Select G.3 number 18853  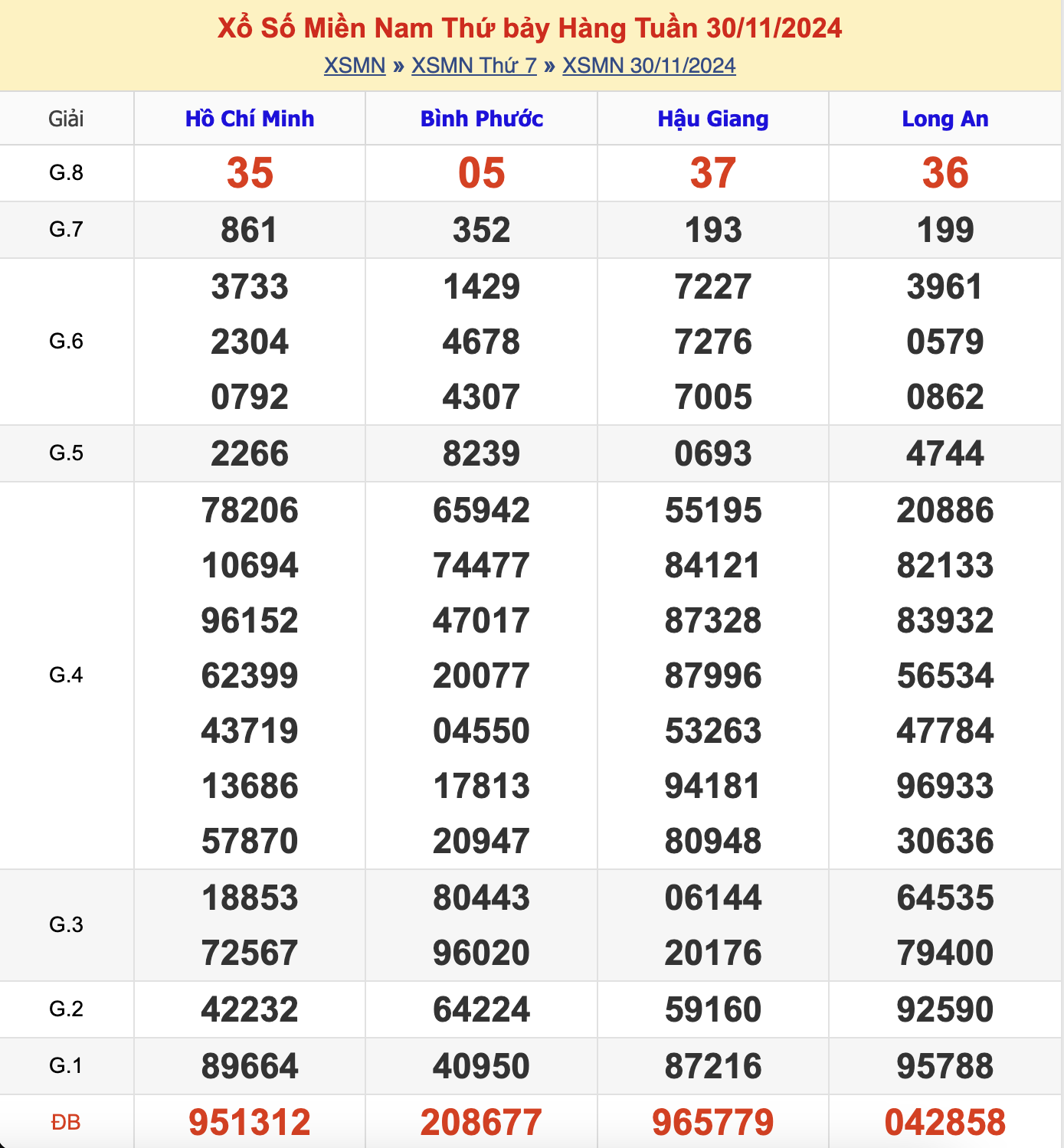click(x=250, y=898)
